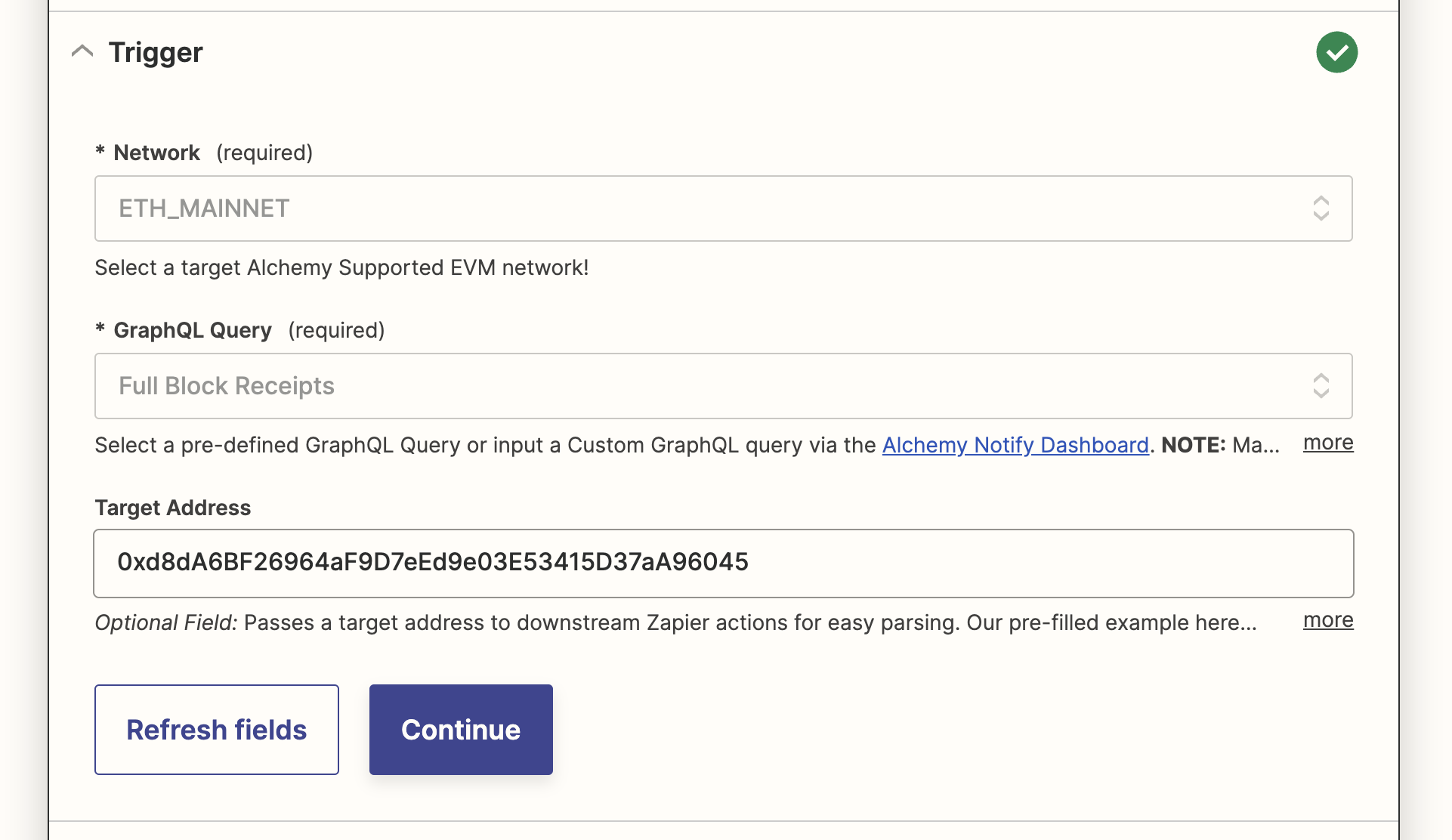The width and height of the screenshot is (1452, 840).
Task: Collapse the Trigger section chevron
Action: [82, 52]
